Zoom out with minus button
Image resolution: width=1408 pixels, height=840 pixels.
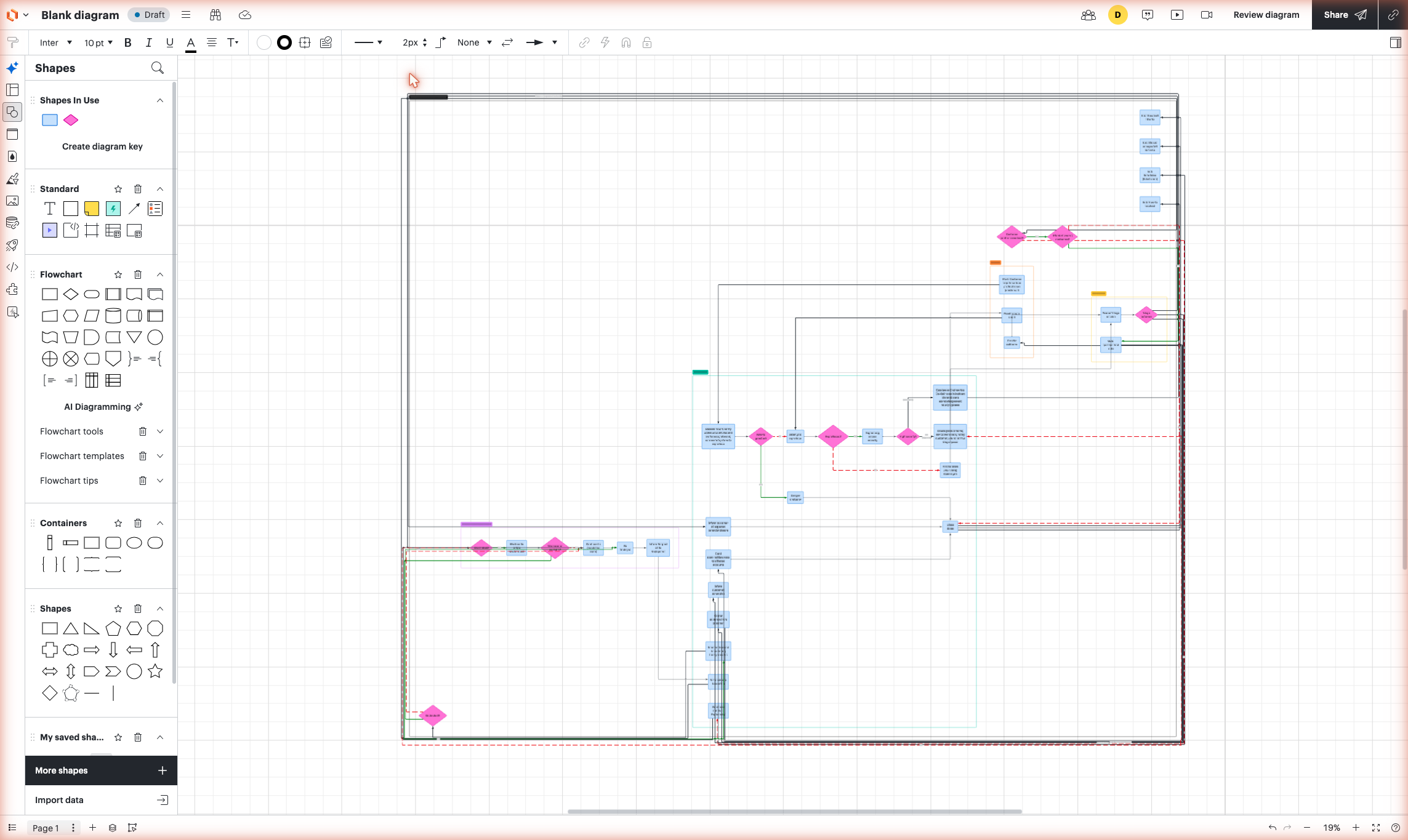point(1307,828)
